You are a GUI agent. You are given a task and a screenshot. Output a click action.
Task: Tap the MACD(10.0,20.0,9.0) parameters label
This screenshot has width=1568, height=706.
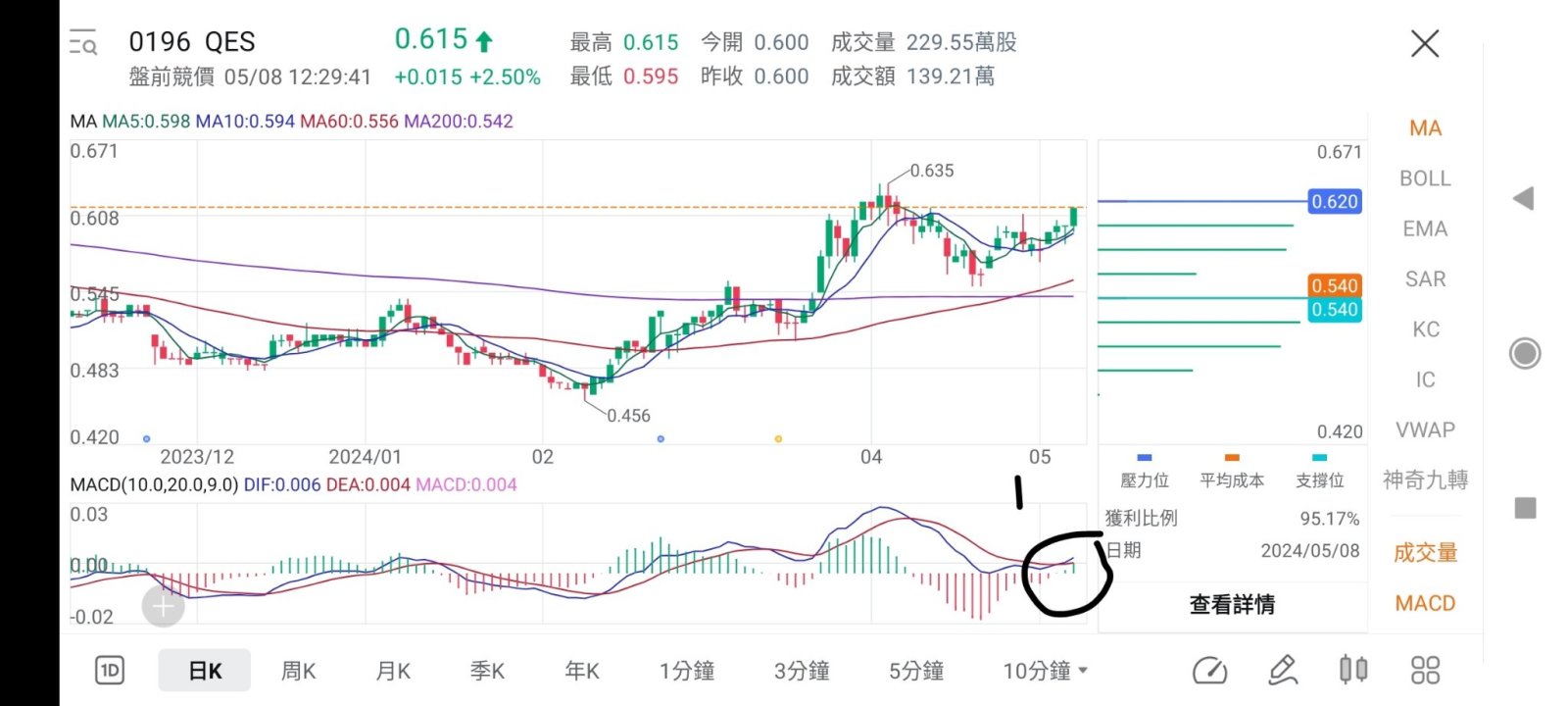click(154, 484)
